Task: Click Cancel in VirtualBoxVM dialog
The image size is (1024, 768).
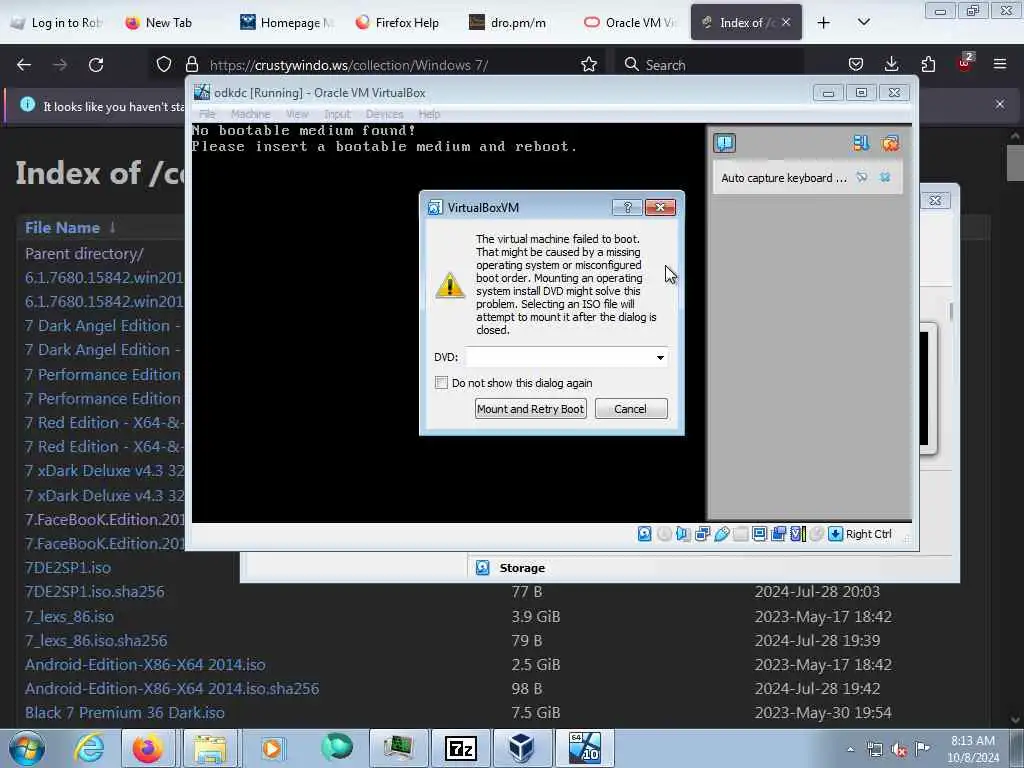Action: click(630, 409)
